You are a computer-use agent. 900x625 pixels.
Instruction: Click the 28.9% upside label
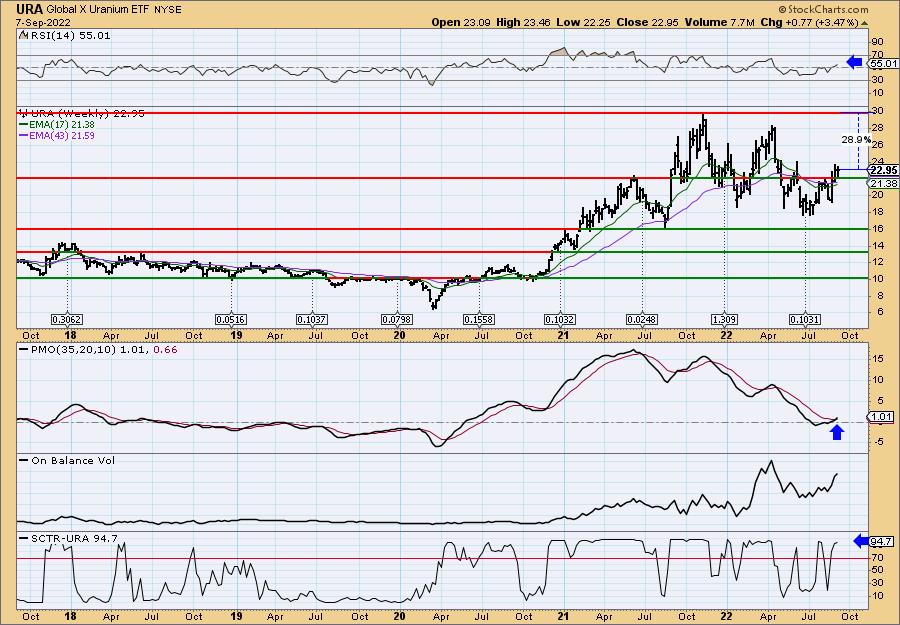point(856,139)
